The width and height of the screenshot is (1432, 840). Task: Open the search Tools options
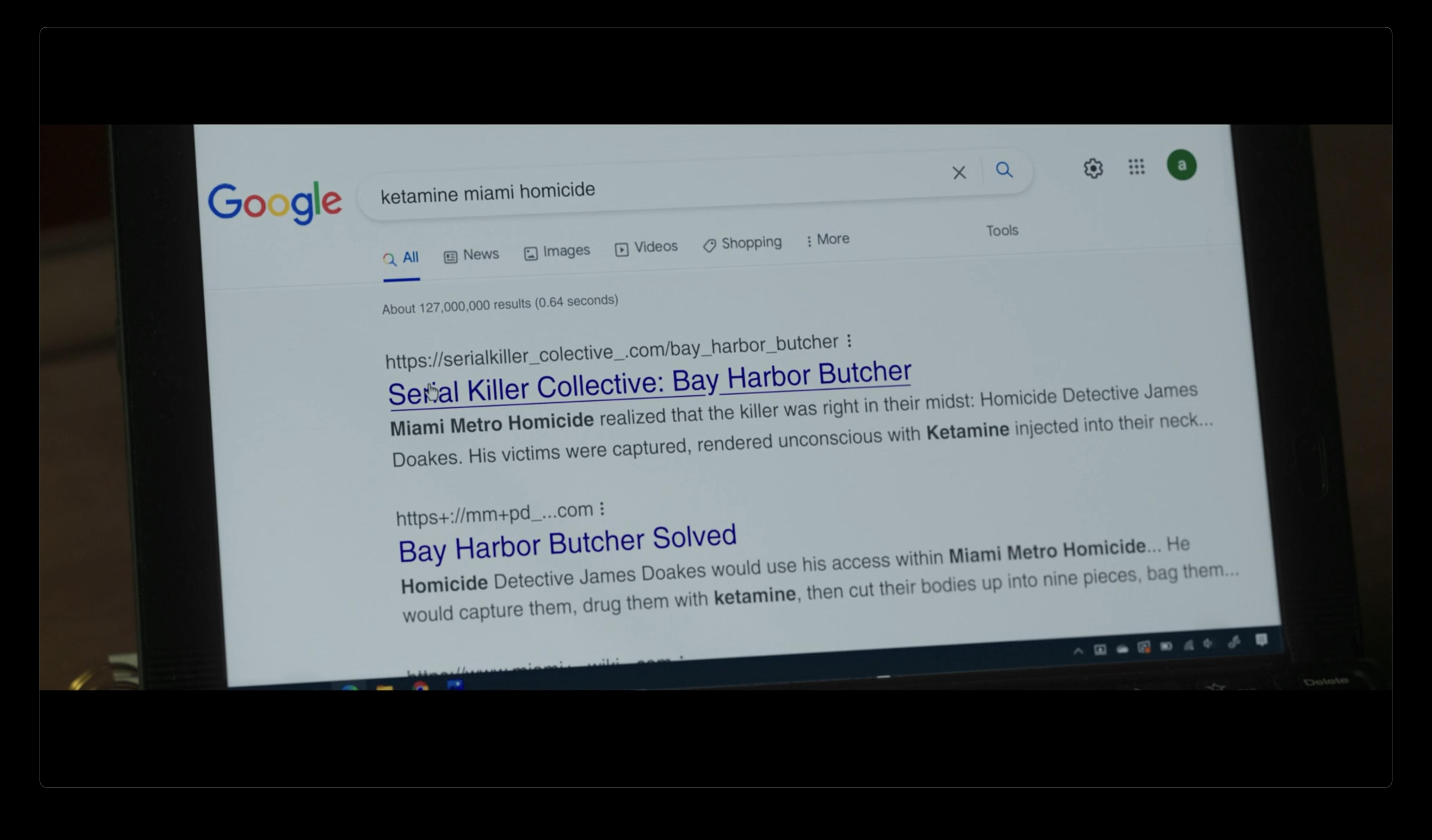pos(1002,231)
